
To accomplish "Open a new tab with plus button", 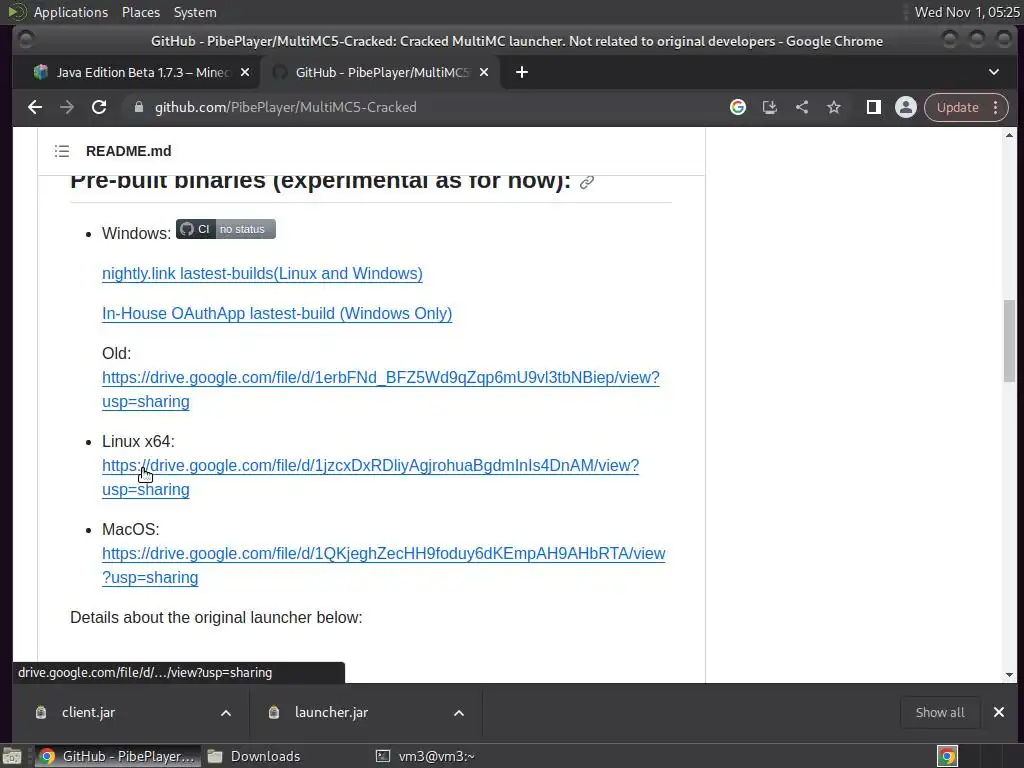I will pyautogui.click(x=521, y=72).
